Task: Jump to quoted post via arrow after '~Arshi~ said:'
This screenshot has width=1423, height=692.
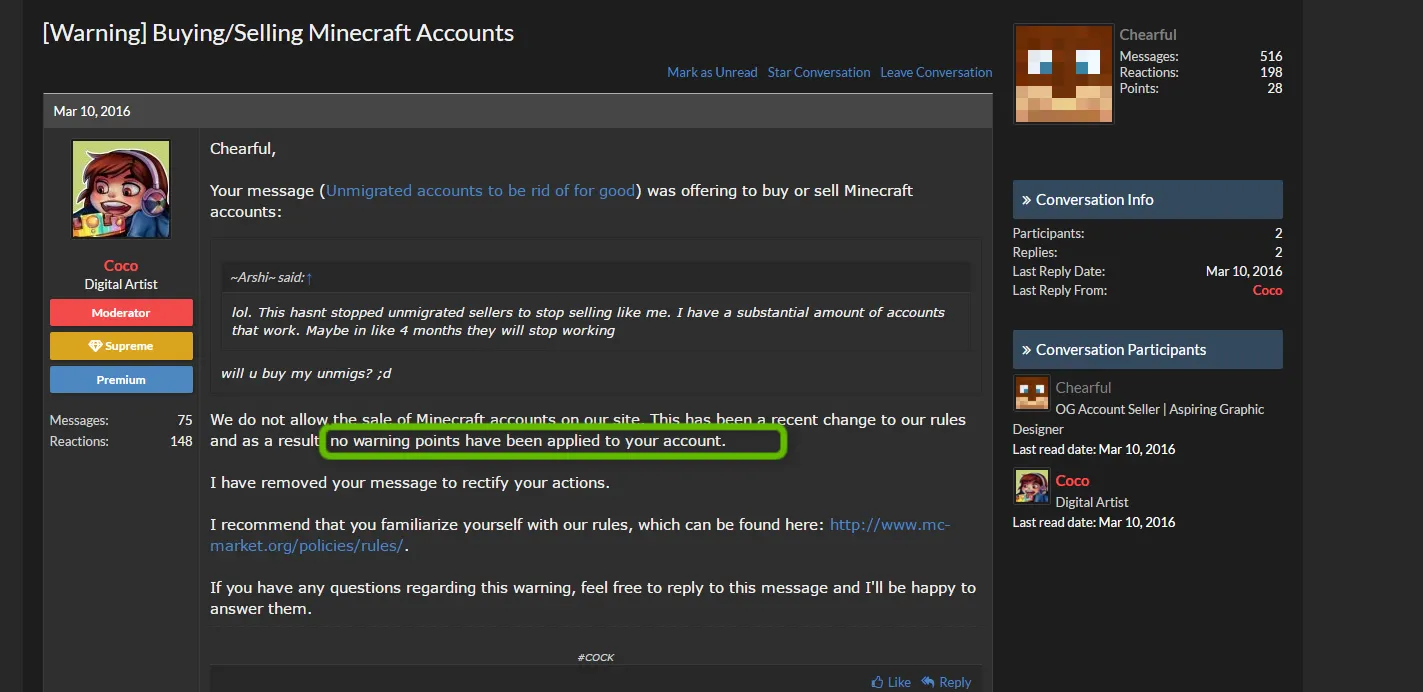Action: click(x=309, y=277)
